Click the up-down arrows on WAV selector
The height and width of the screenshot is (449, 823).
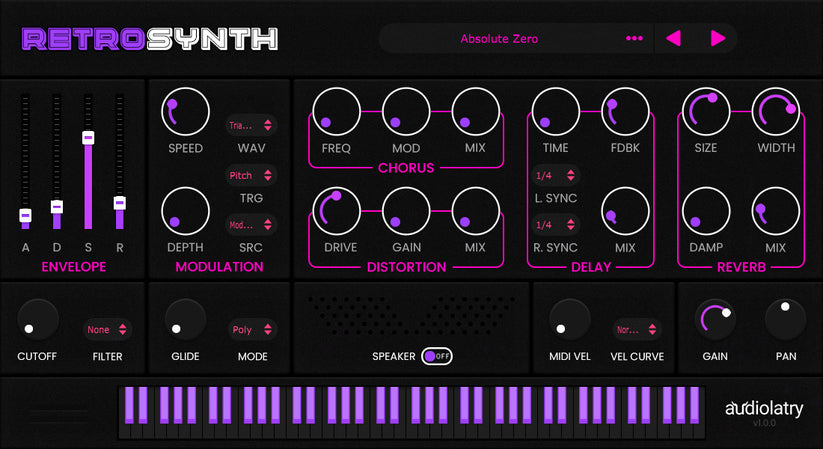(x=268, y=125)
